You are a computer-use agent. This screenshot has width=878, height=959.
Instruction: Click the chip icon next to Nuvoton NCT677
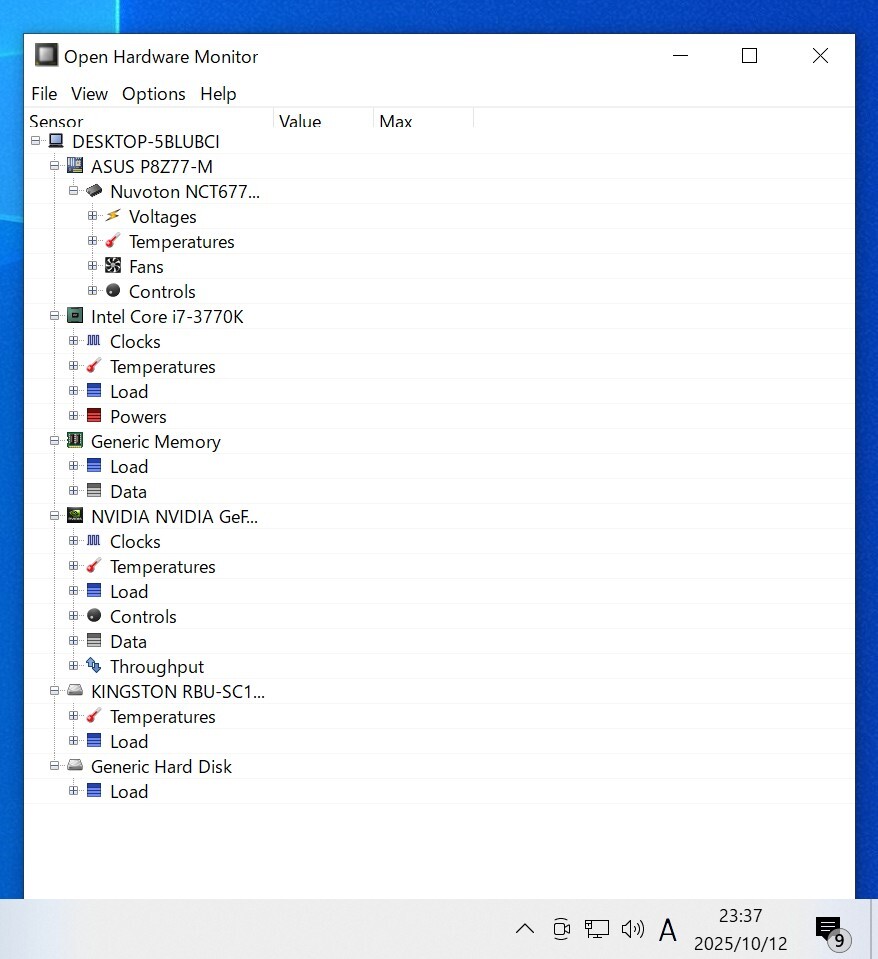click(94, 190)
